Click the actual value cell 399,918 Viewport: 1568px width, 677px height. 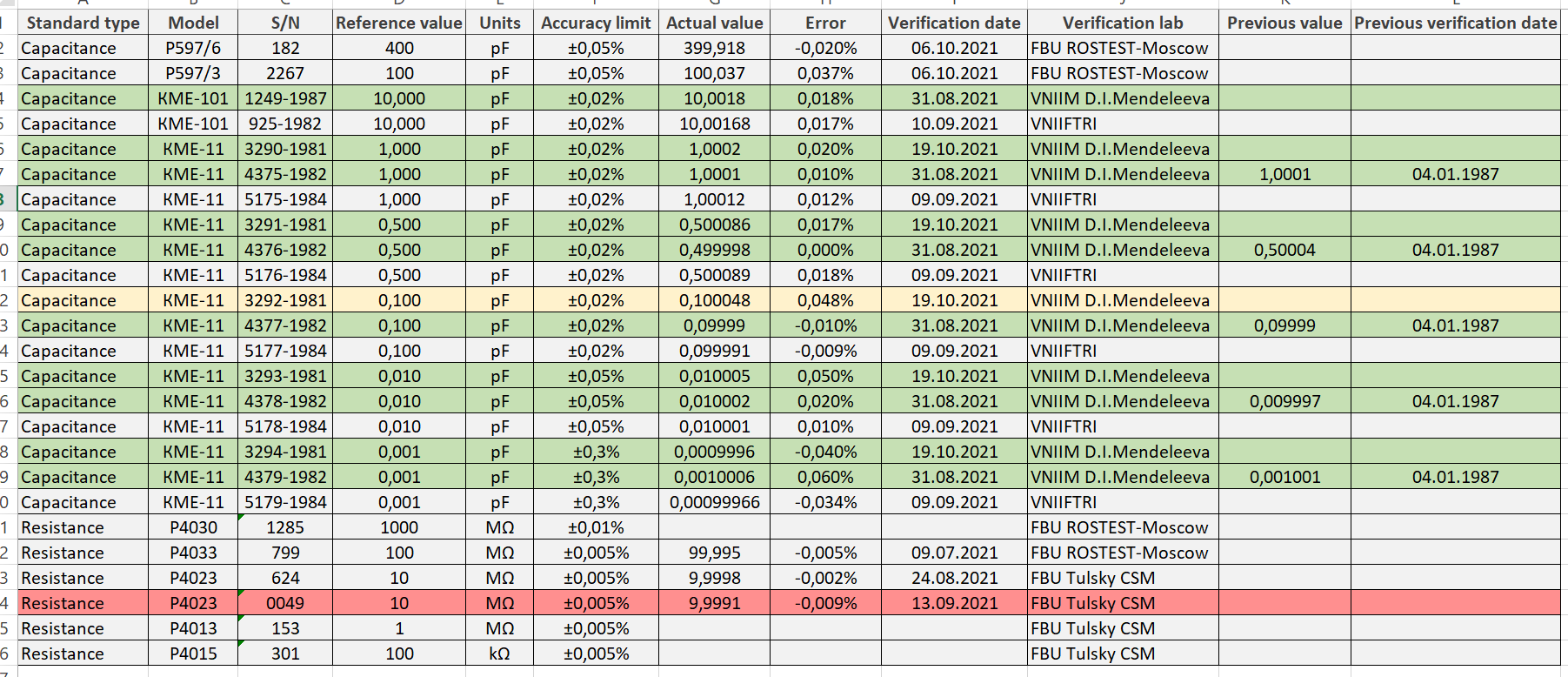click(714, 48)
